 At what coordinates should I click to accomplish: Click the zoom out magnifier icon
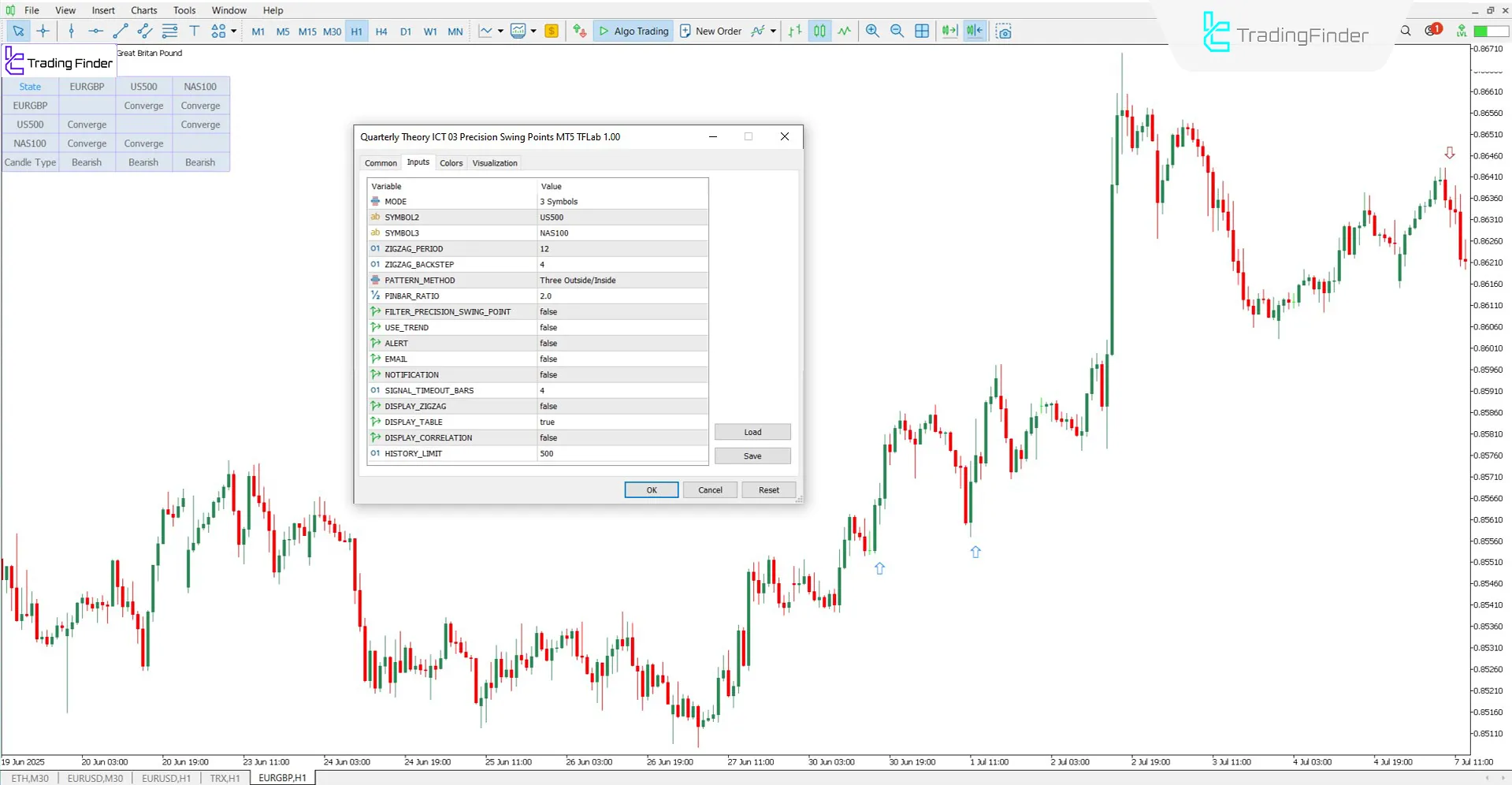897,31
